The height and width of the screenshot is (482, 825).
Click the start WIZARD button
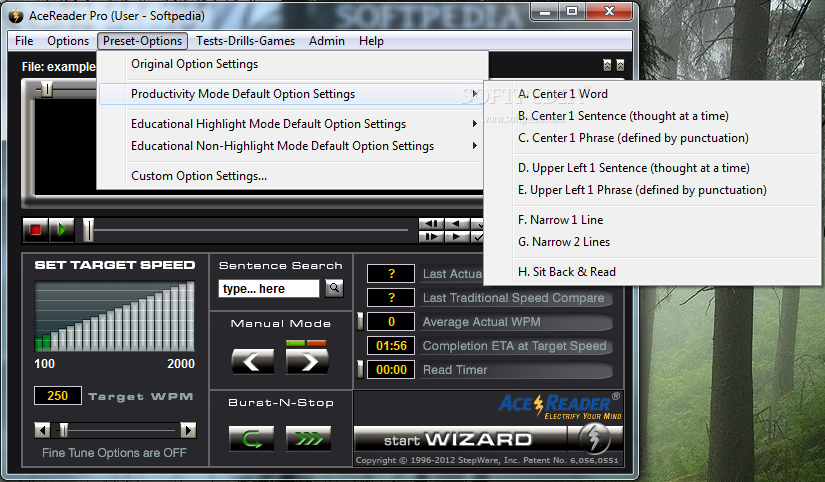pos(460,439)
